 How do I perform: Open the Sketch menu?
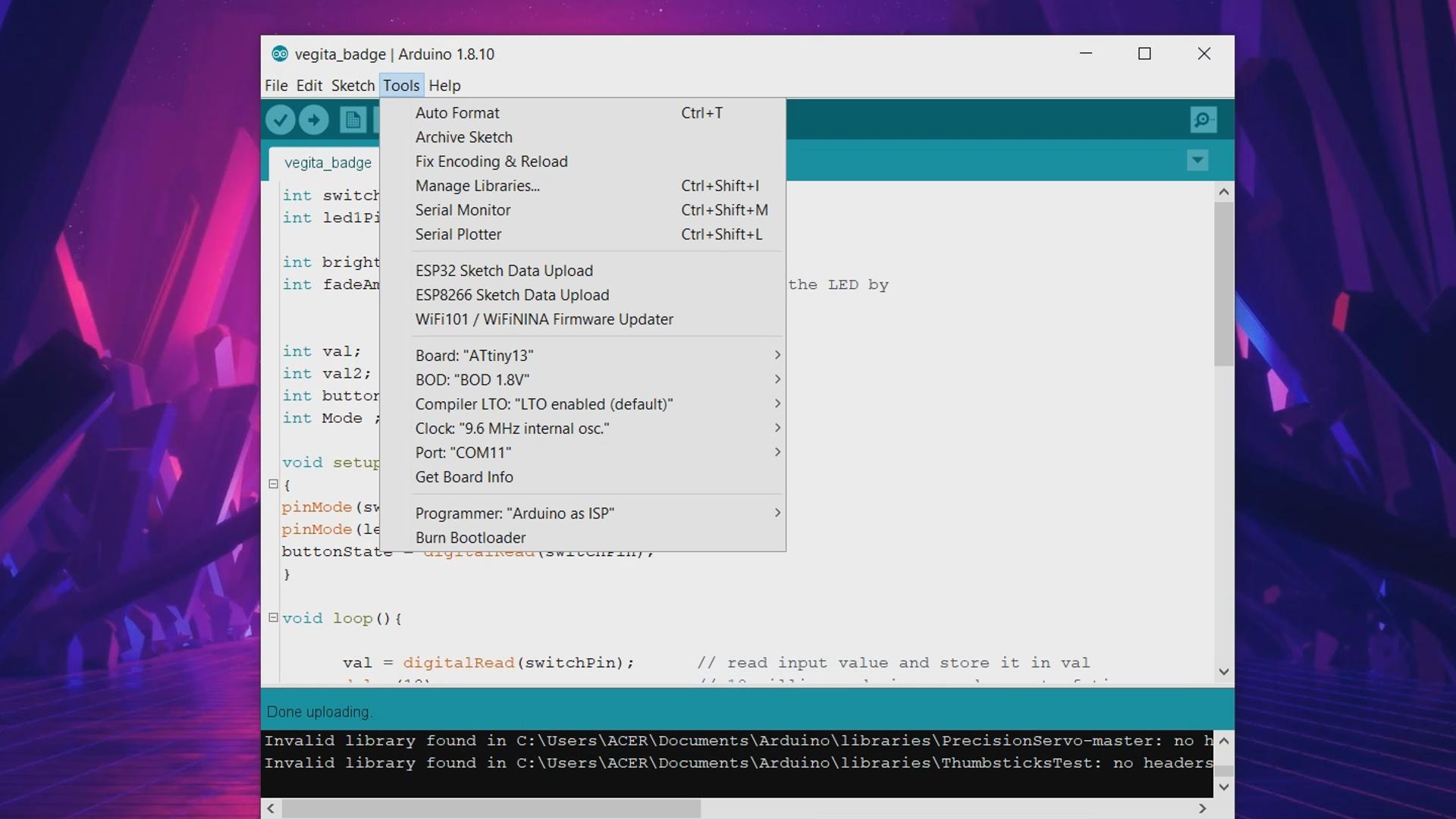(353, 86)
